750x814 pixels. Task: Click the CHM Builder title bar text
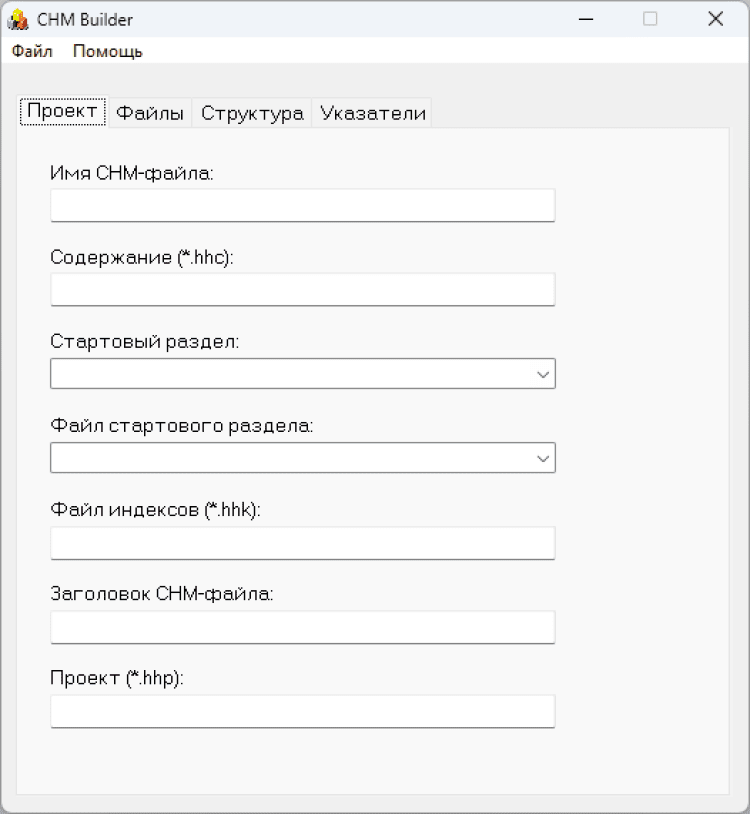tap(85, 20)
